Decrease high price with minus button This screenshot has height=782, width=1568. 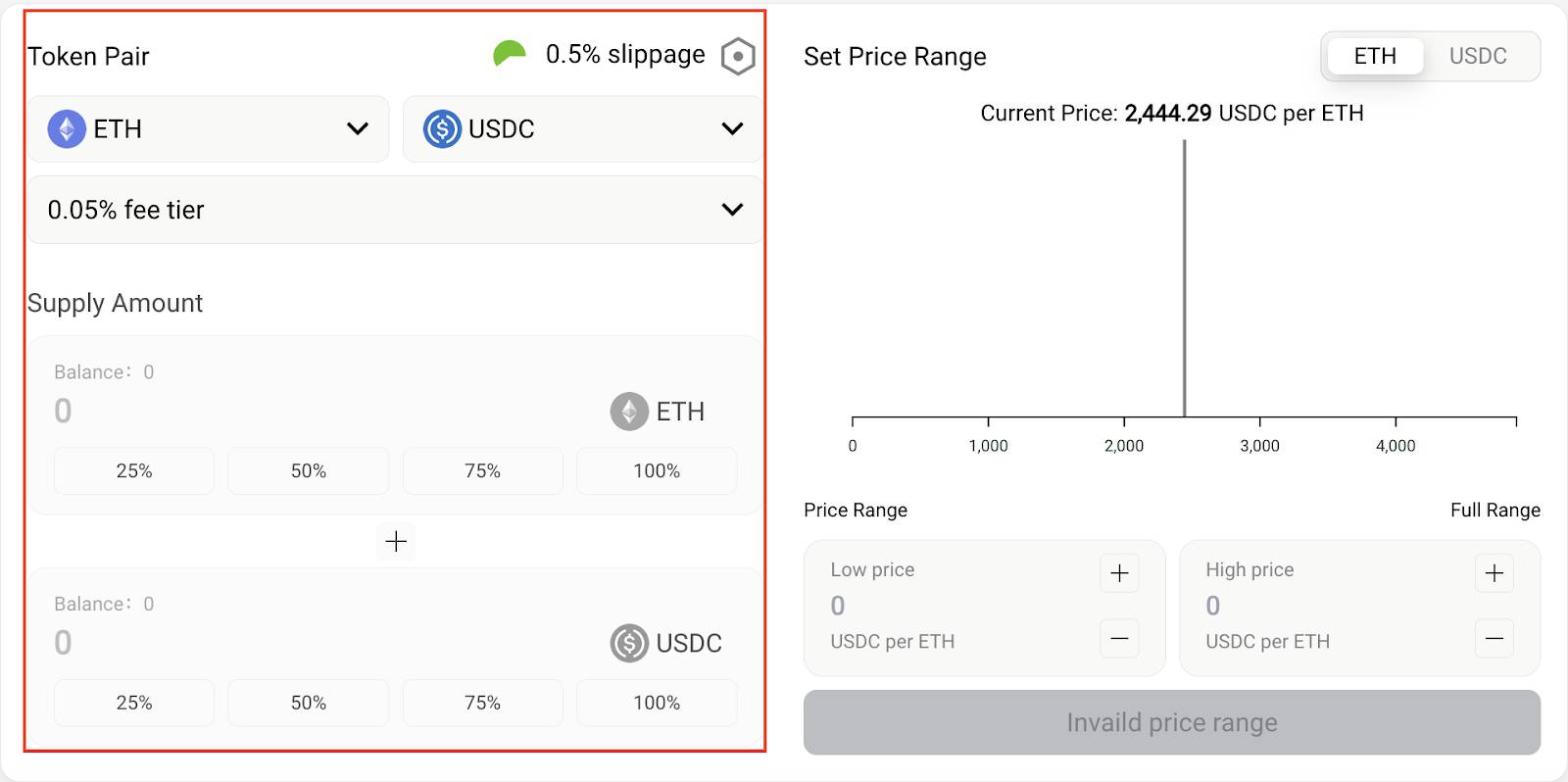(x=1494, y=639)
